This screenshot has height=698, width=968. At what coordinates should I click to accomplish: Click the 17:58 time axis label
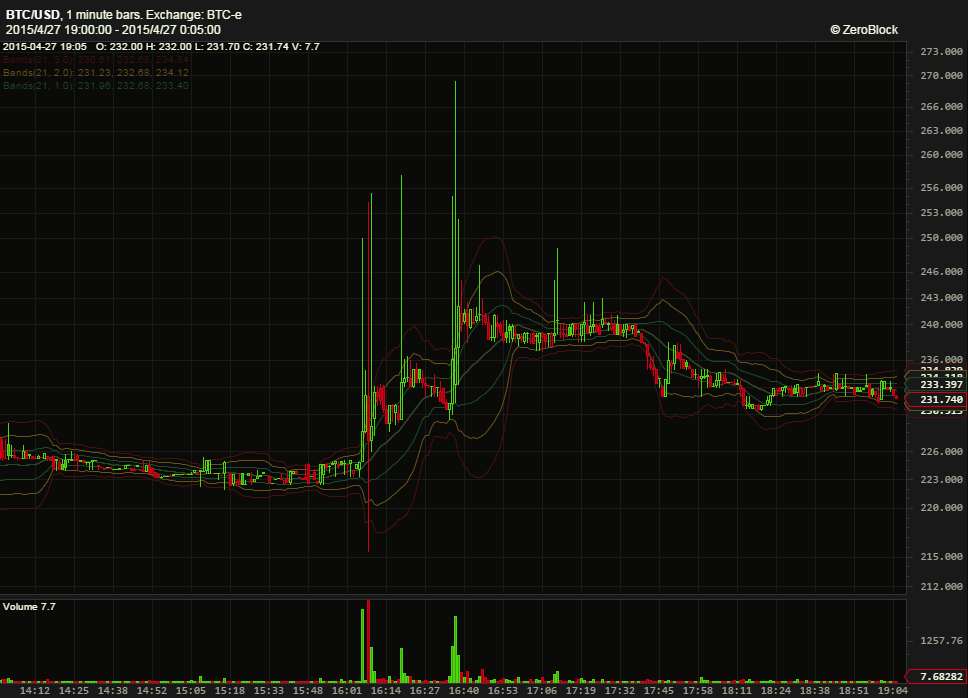(x=698, y=691)
